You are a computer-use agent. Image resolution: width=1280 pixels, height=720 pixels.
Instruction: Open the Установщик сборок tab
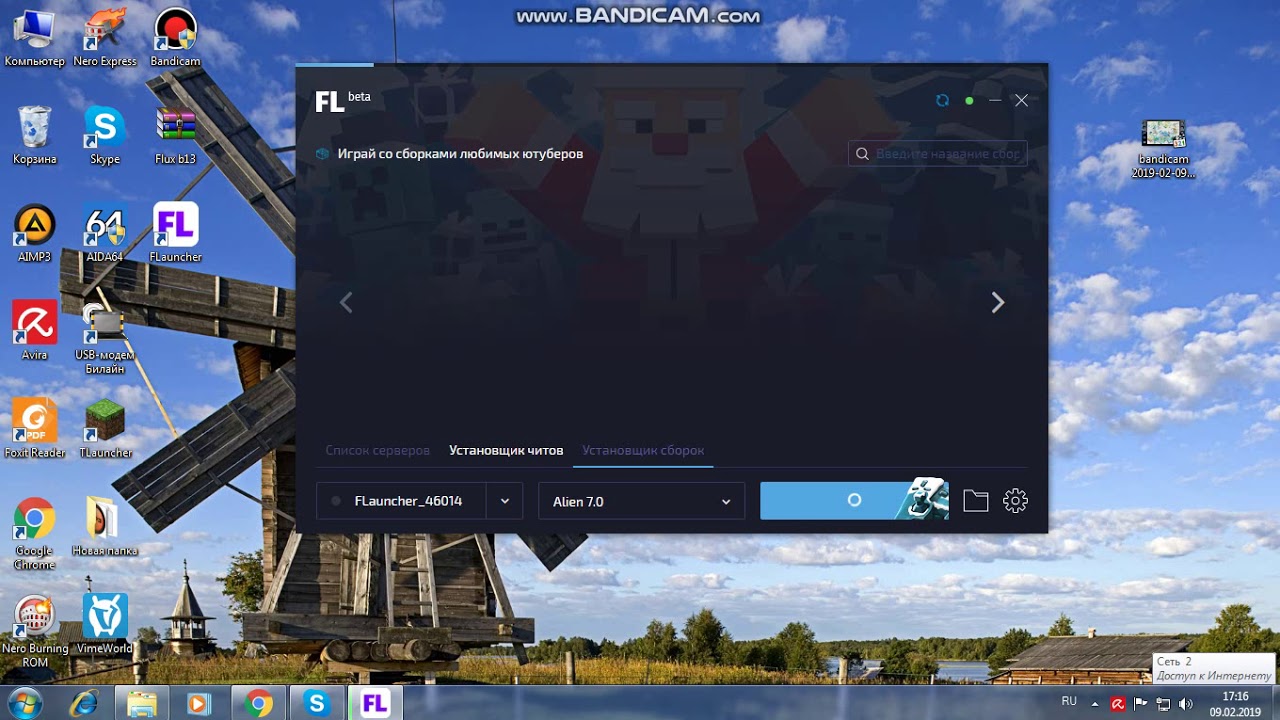[x=643, y=450]
